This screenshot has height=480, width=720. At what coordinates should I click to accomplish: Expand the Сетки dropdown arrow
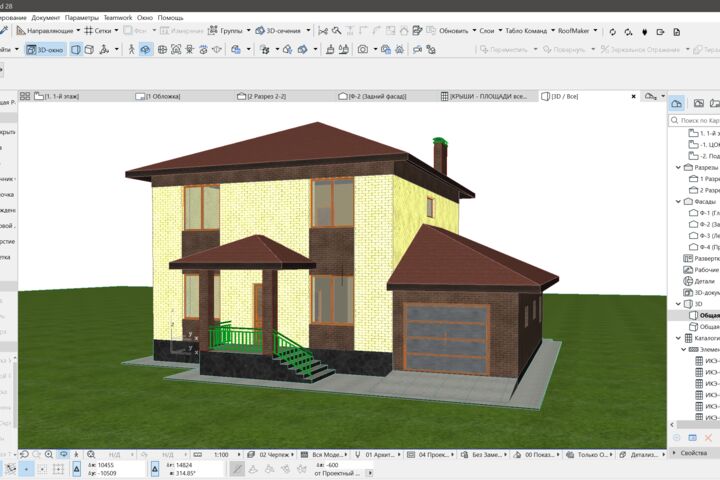[116, 30]
